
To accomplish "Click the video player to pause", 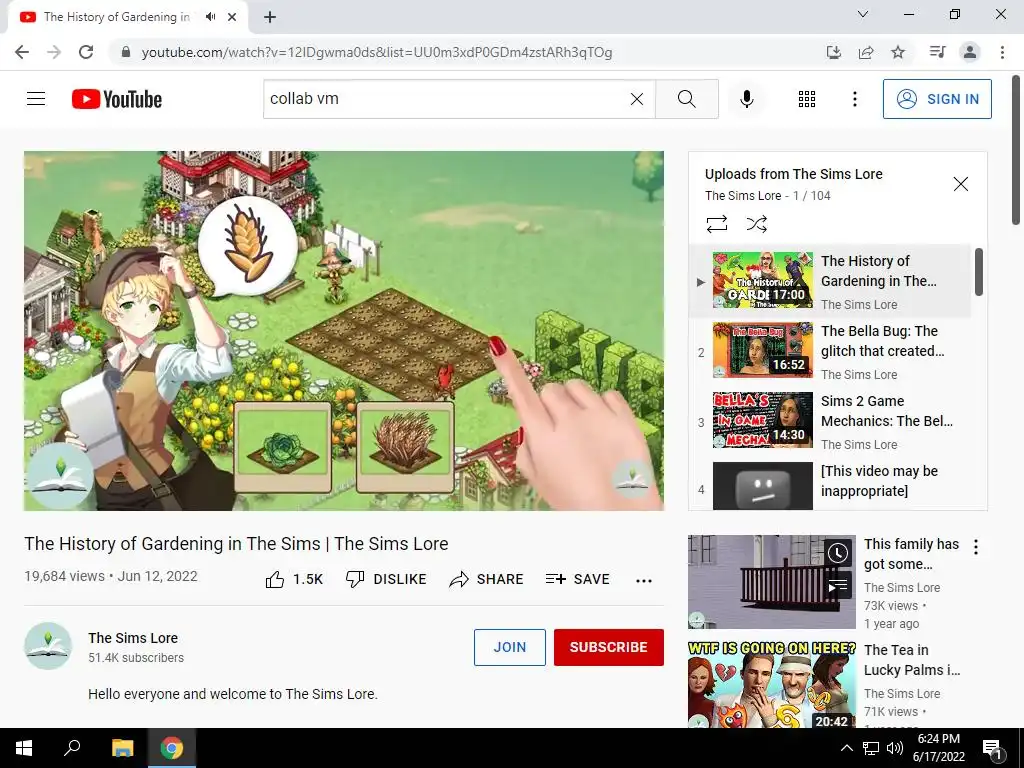I will pyautogui.click(x=344, y=330).
